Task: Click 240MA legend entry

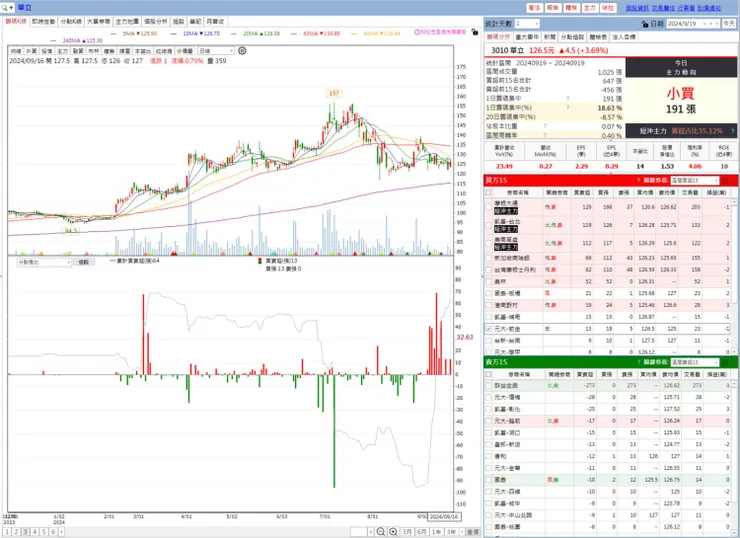Action: (x=77, y=41)
